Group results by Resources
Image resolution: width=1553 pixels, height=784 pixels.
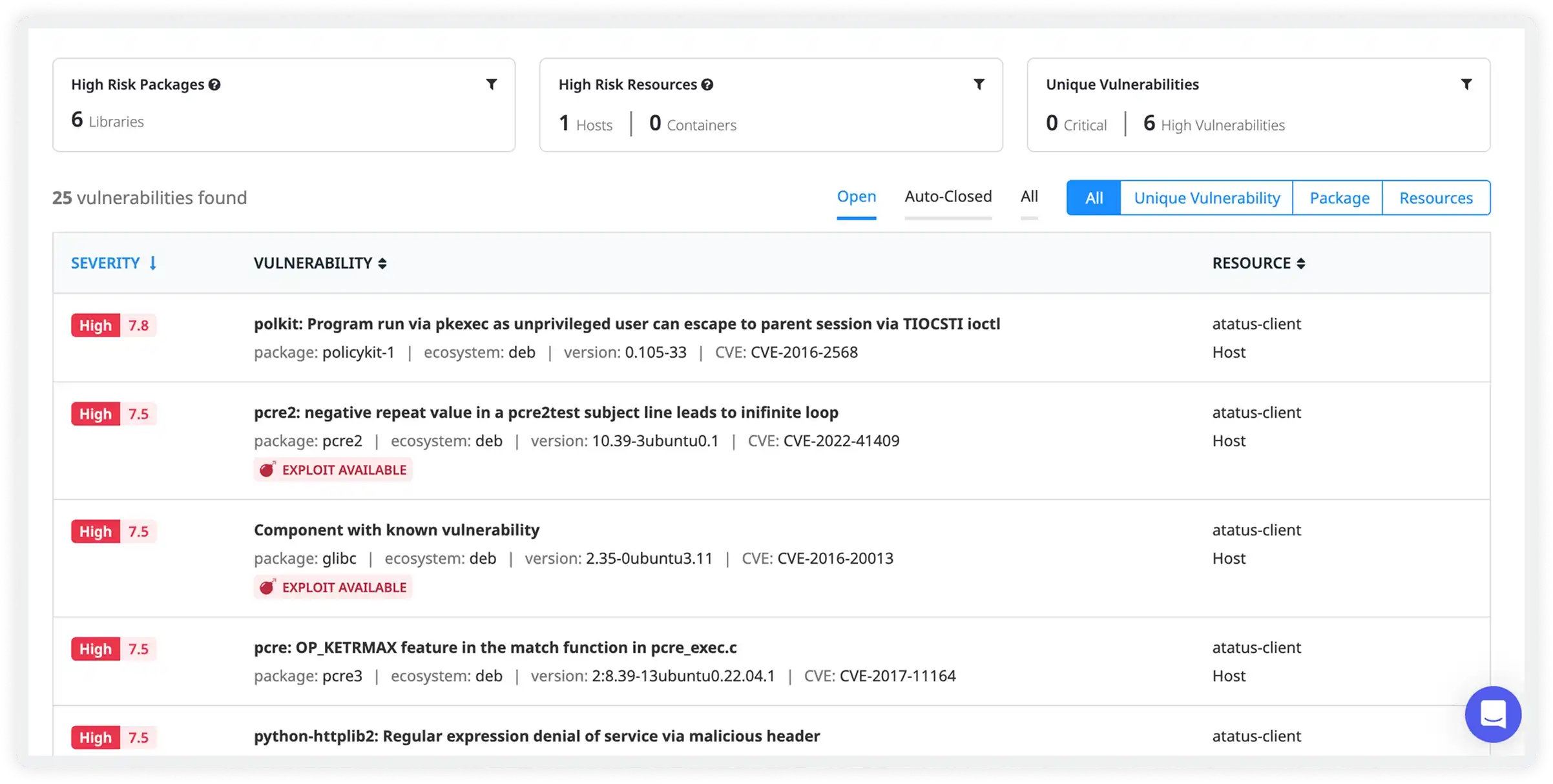click(x=1435, y=198)
